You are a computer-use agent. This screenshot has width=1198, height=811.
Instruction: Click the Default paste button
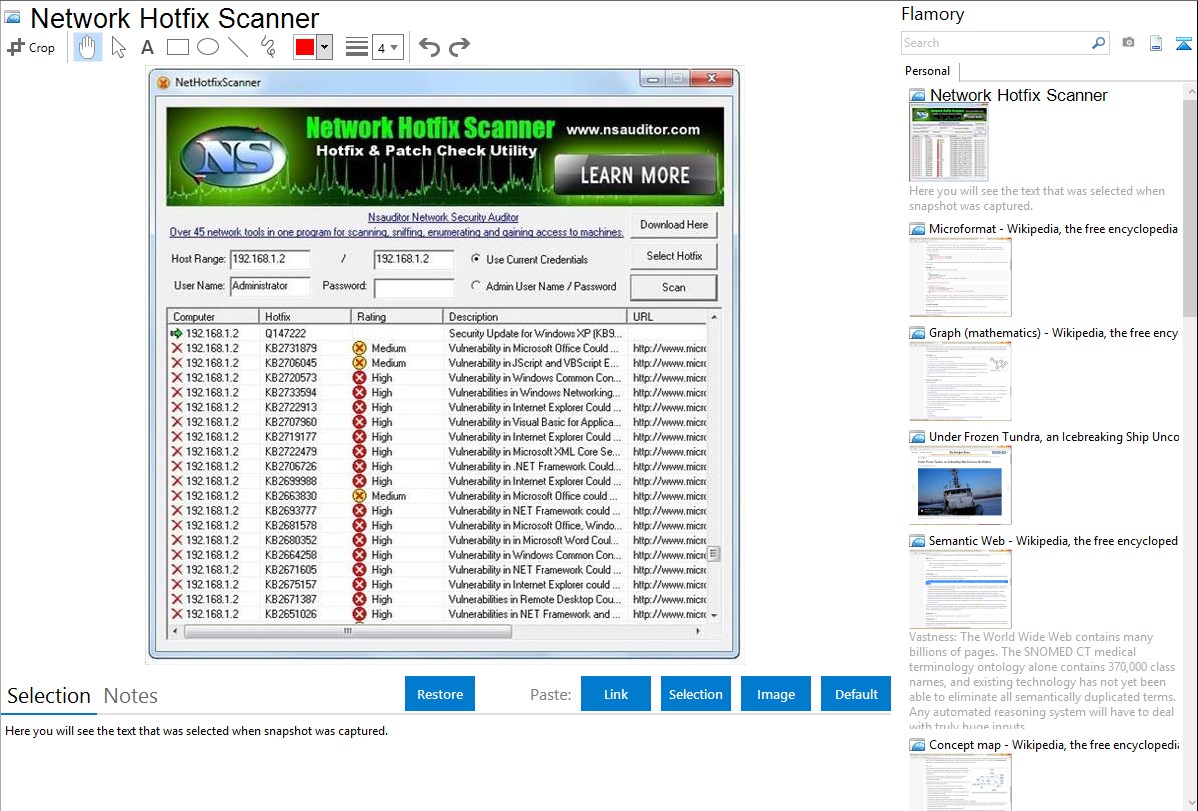click(x=856, y=693)
